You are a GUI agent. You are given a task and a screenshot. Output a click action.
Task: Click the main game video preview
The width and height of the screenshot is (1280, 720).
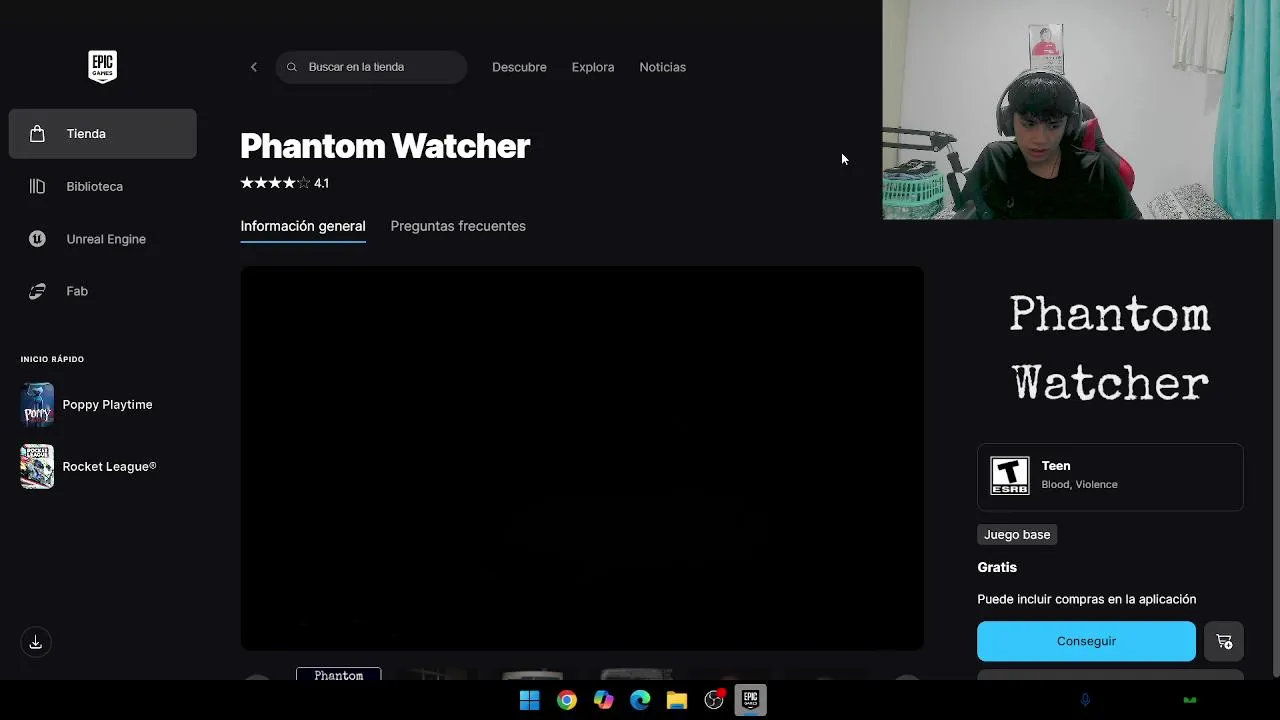(582, 458)
